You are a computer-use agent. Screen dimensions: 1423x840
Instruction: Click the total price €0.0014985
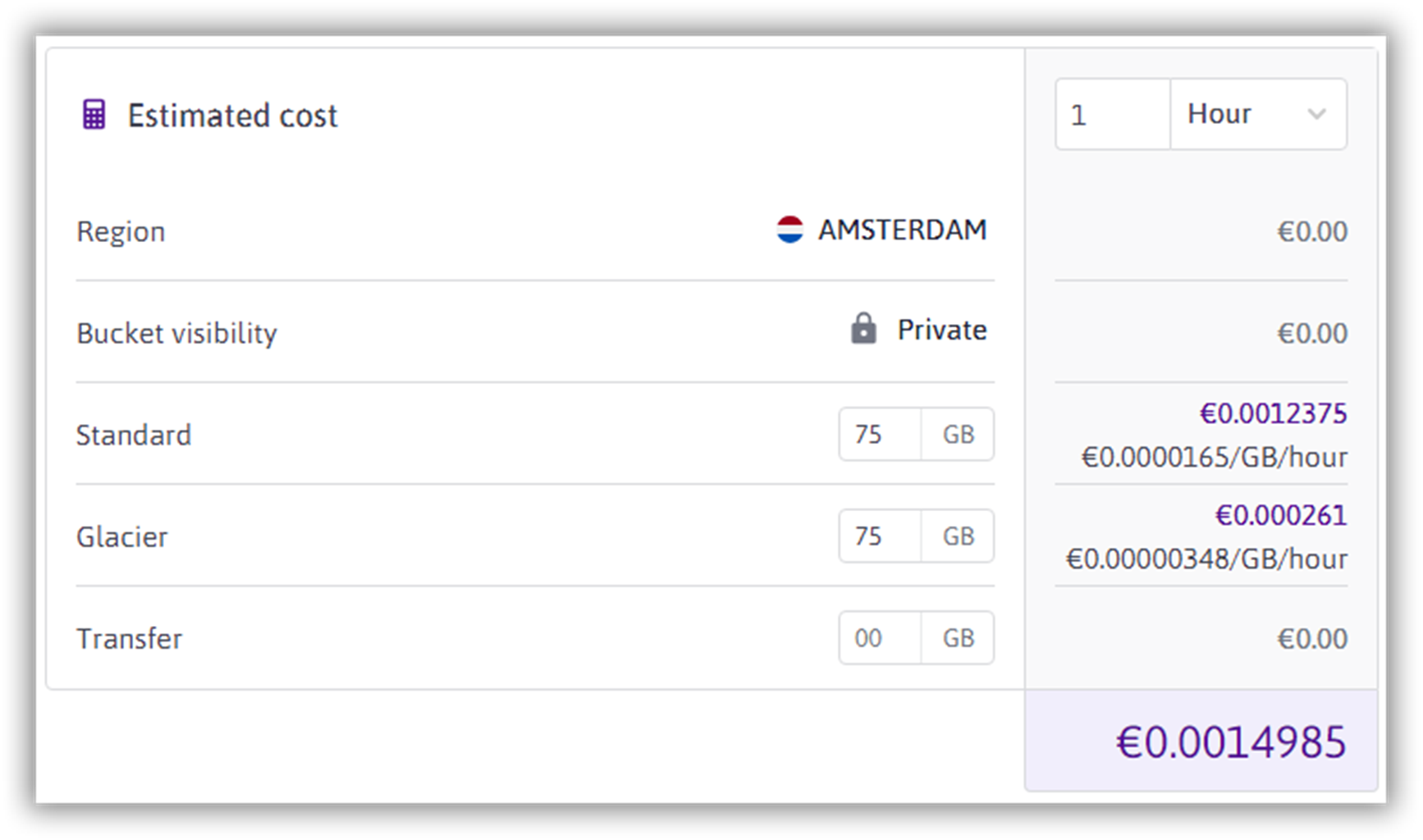click(1231, 742)
